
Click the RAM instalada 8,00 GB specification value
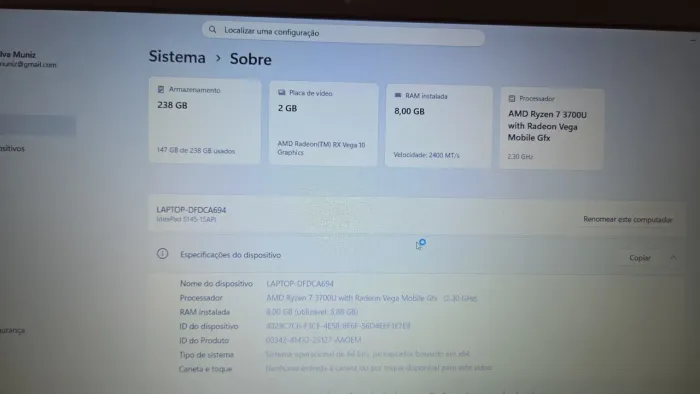tap(312, 312)
